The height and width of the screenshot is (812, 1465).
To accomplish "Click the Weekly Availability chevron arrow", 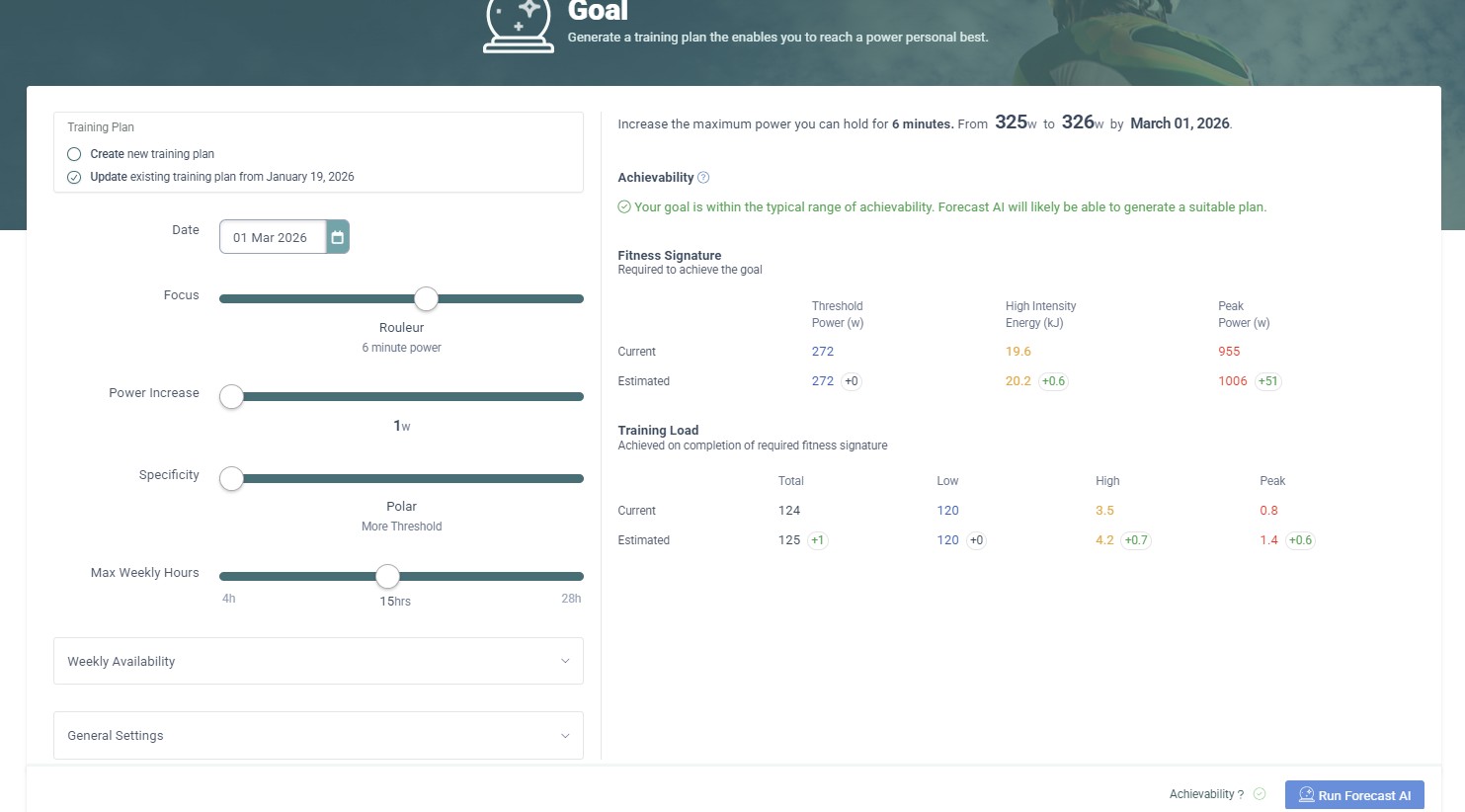I will click(565, 661).
